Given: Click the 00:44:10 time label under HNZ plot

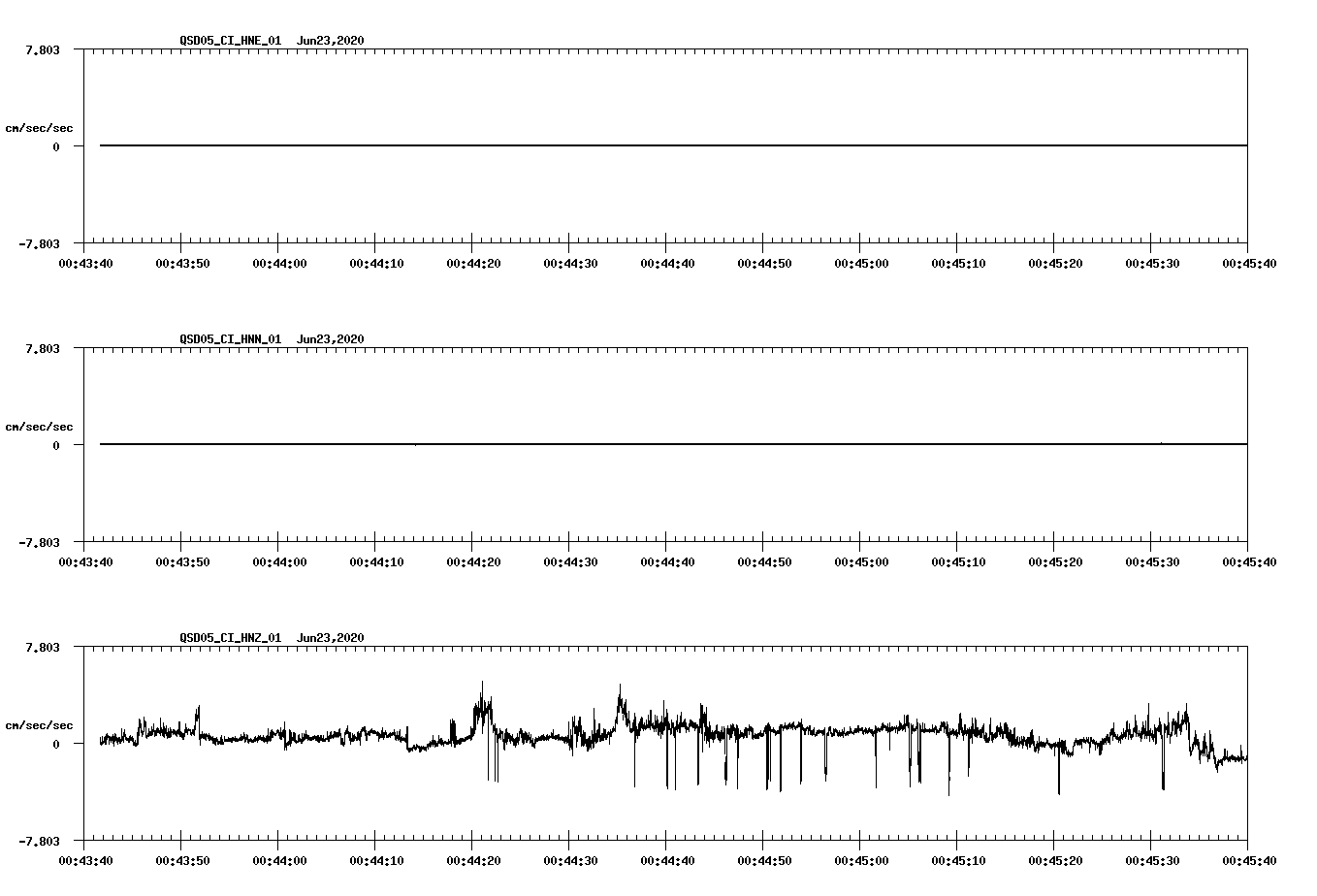Looking at the screenshot, I should point(376,860).
